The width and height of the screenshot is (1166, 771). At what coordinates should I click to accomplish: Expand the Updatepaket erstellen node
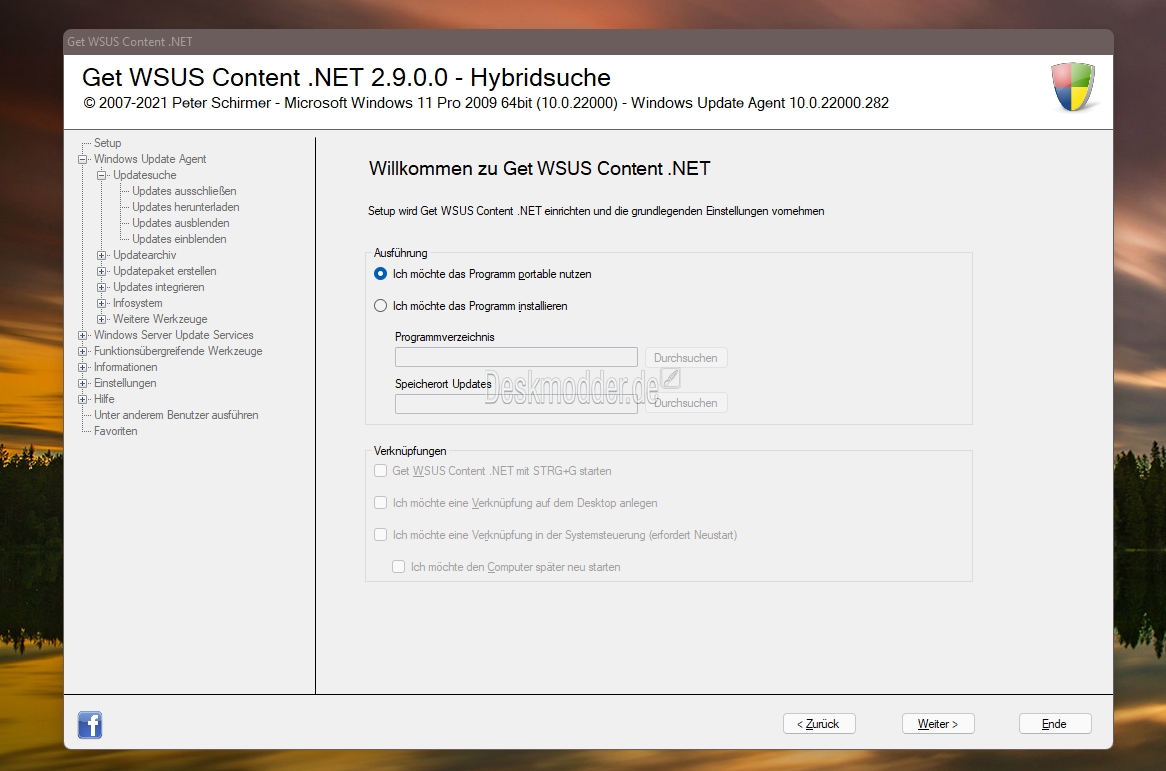102,271
